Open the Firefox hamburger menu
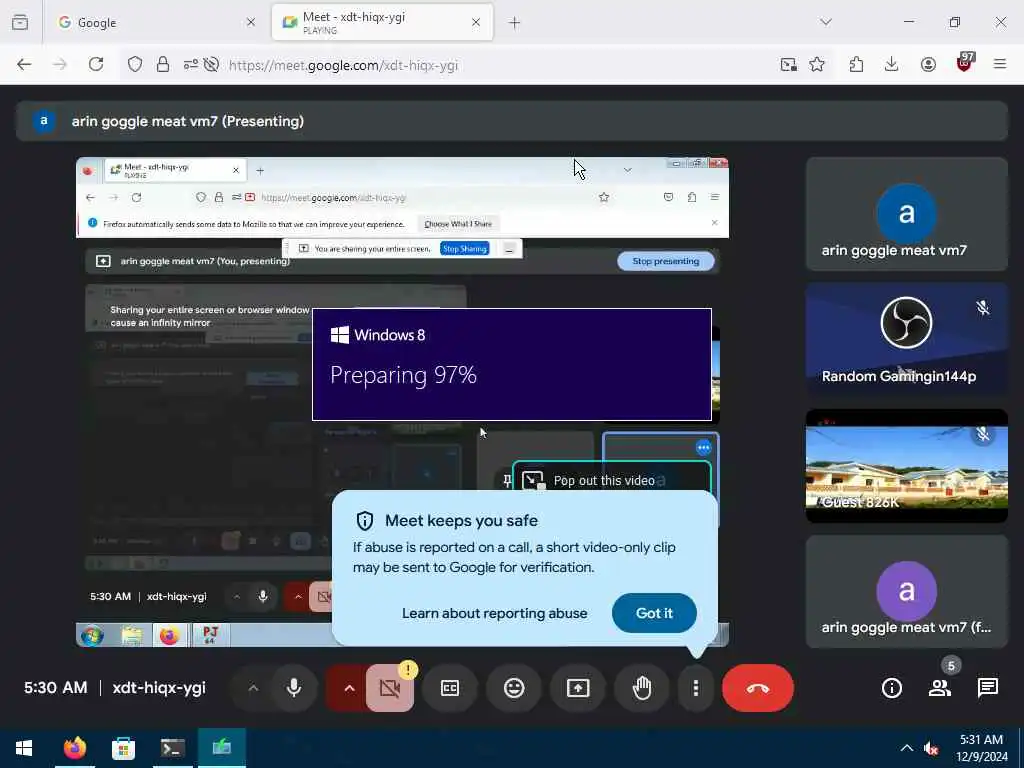Viewport: 1024px width, 768px height. [x=1000, y=65]
